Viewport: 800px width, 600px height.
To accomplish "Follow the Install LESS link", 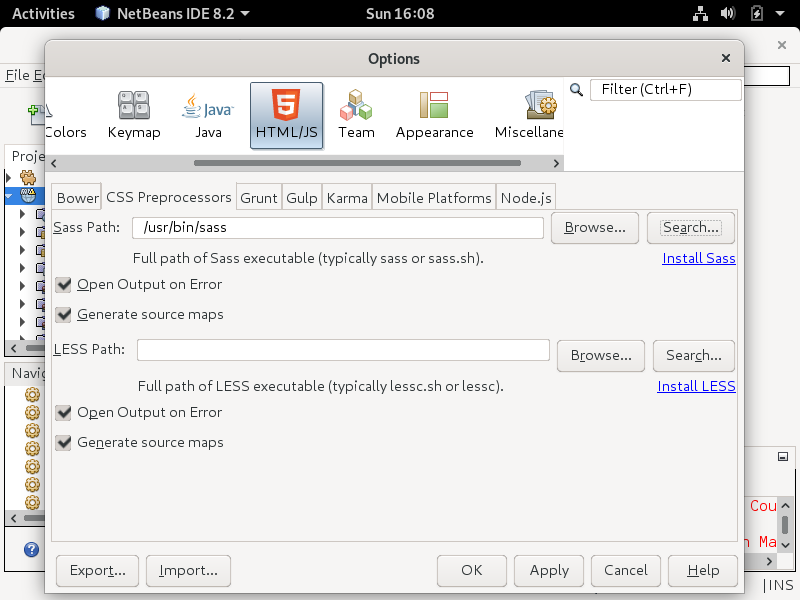I will pyautogui.click(x=696, y=387).
